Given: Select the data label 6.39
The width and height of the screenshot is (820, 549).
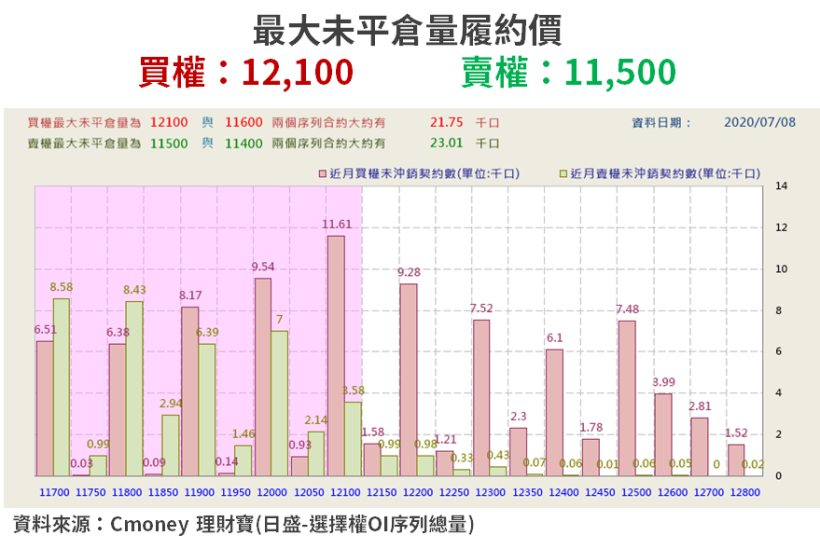Looking at the screenshot, I should (207, 333).
